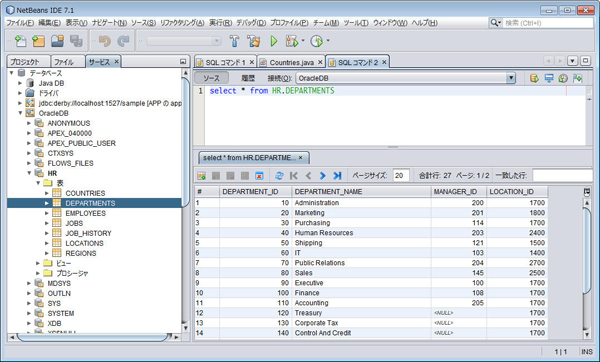The image size is (600, 362).
Task: Click the Undo arrow icon
Action: click(x=104, y=41)
